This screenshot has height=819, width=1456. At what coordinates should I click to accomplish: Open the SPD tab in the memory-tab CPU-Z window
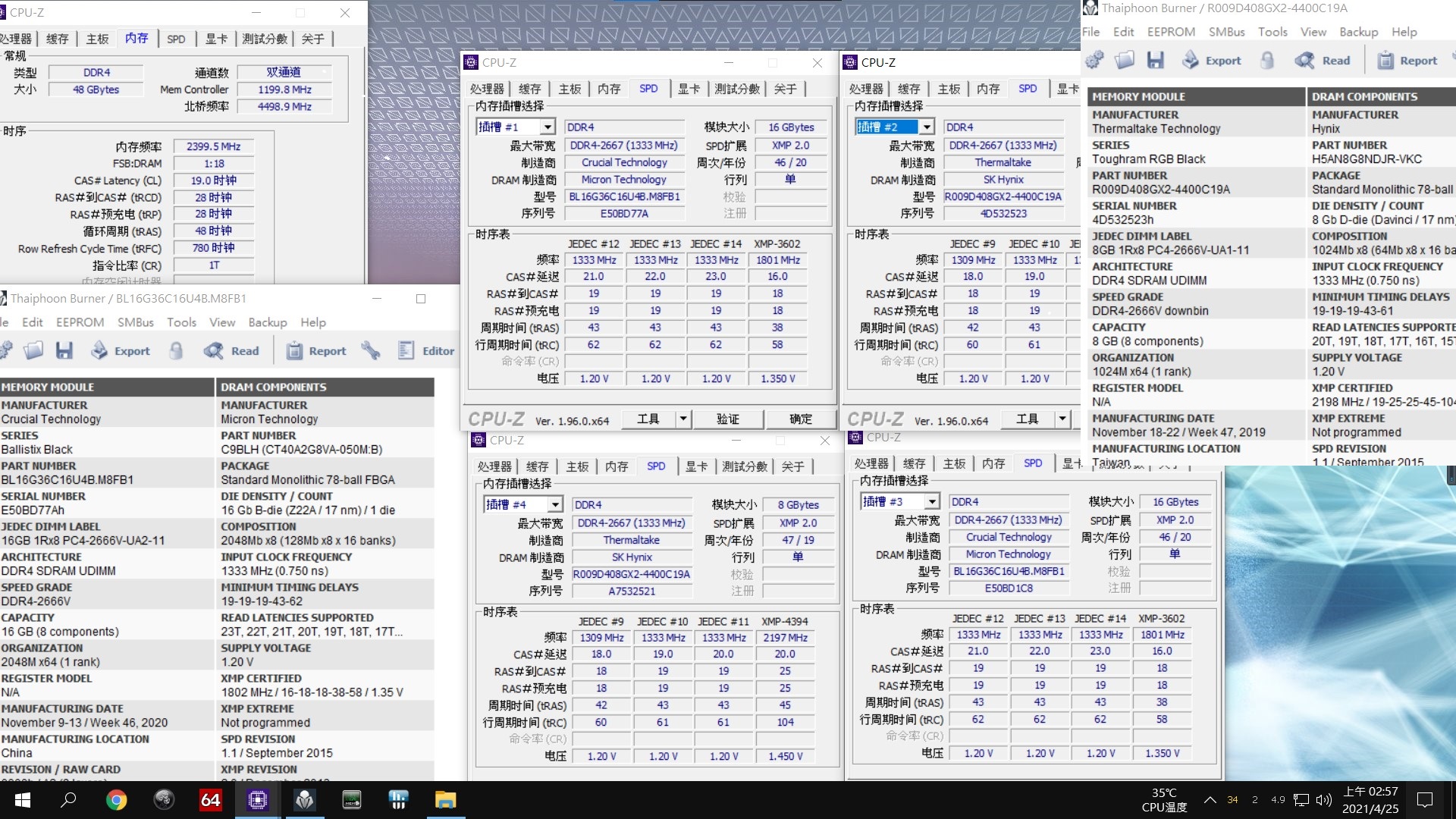(176, 39)
